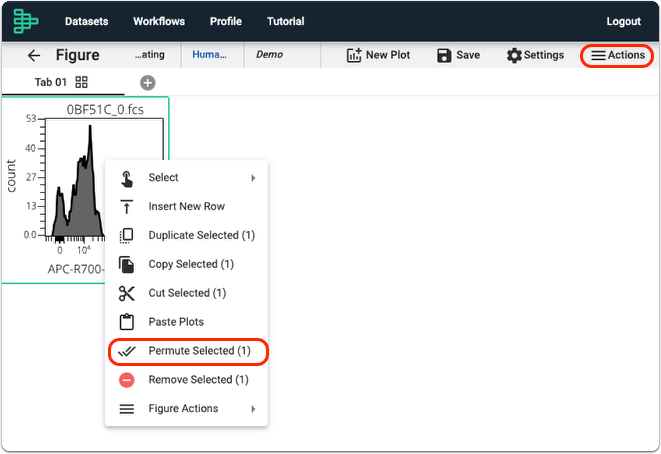This screenshot has height=454, width=661.
Task: Open the Settings button label
Action: coord(544,55)
